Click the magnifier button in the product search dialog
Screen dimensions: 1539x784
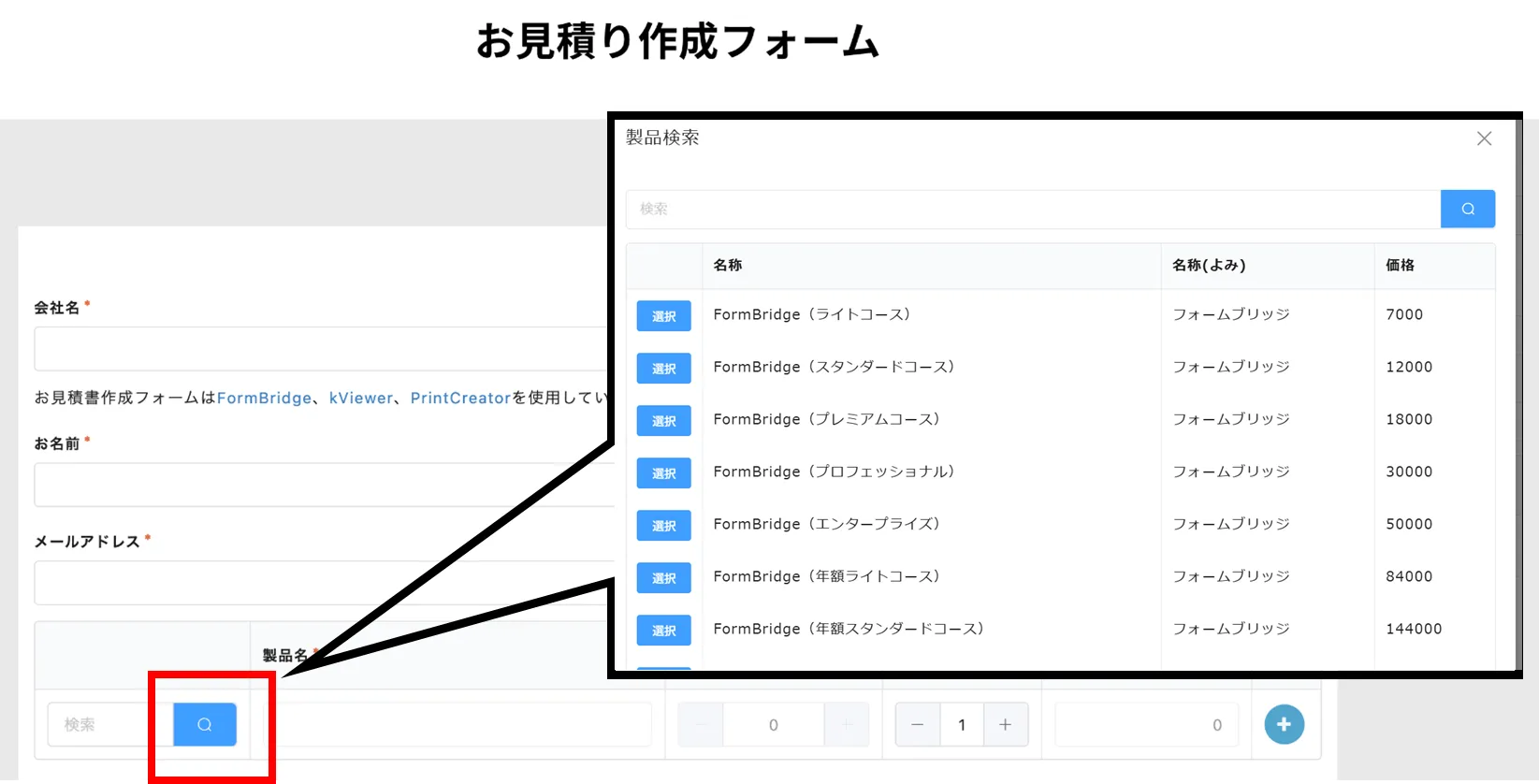1467,209
